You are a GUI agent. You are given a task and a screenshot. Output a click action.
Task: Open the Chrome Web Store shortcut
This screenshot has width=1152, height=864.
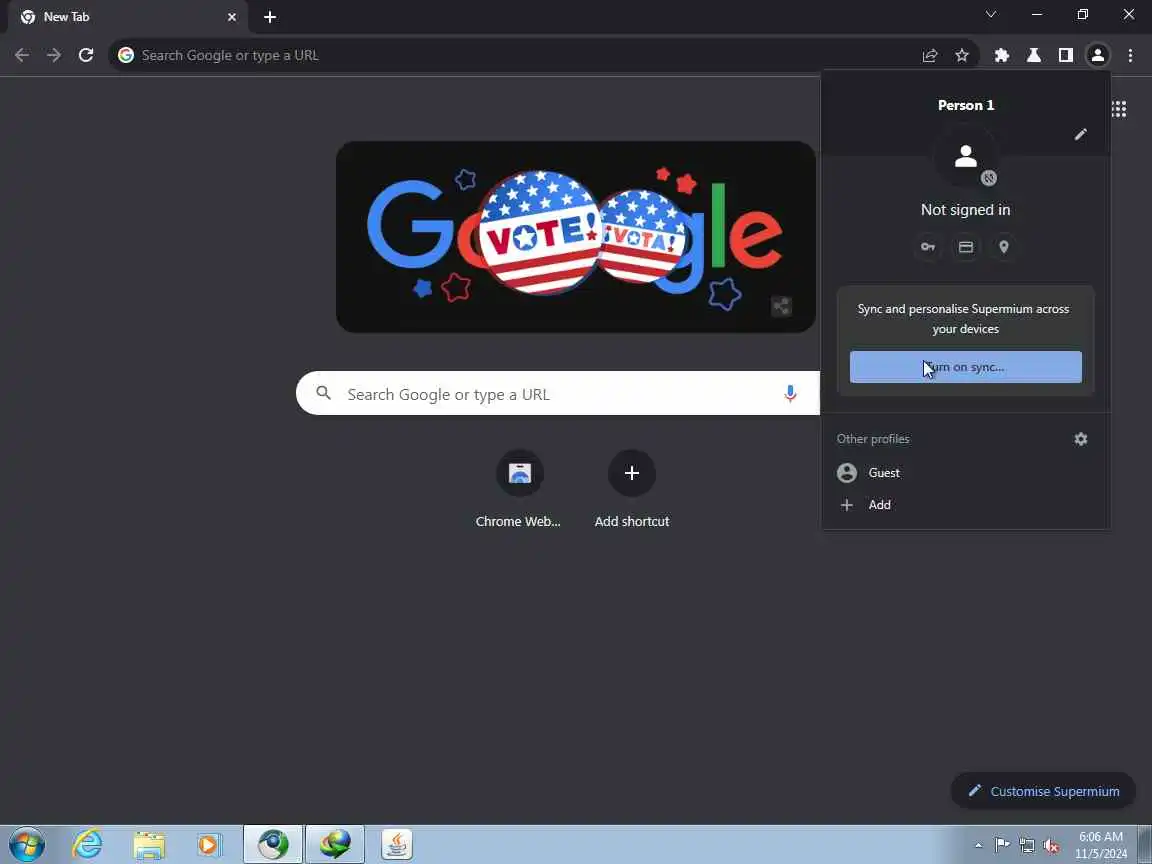pyautogui.click(x=519, y=489)
